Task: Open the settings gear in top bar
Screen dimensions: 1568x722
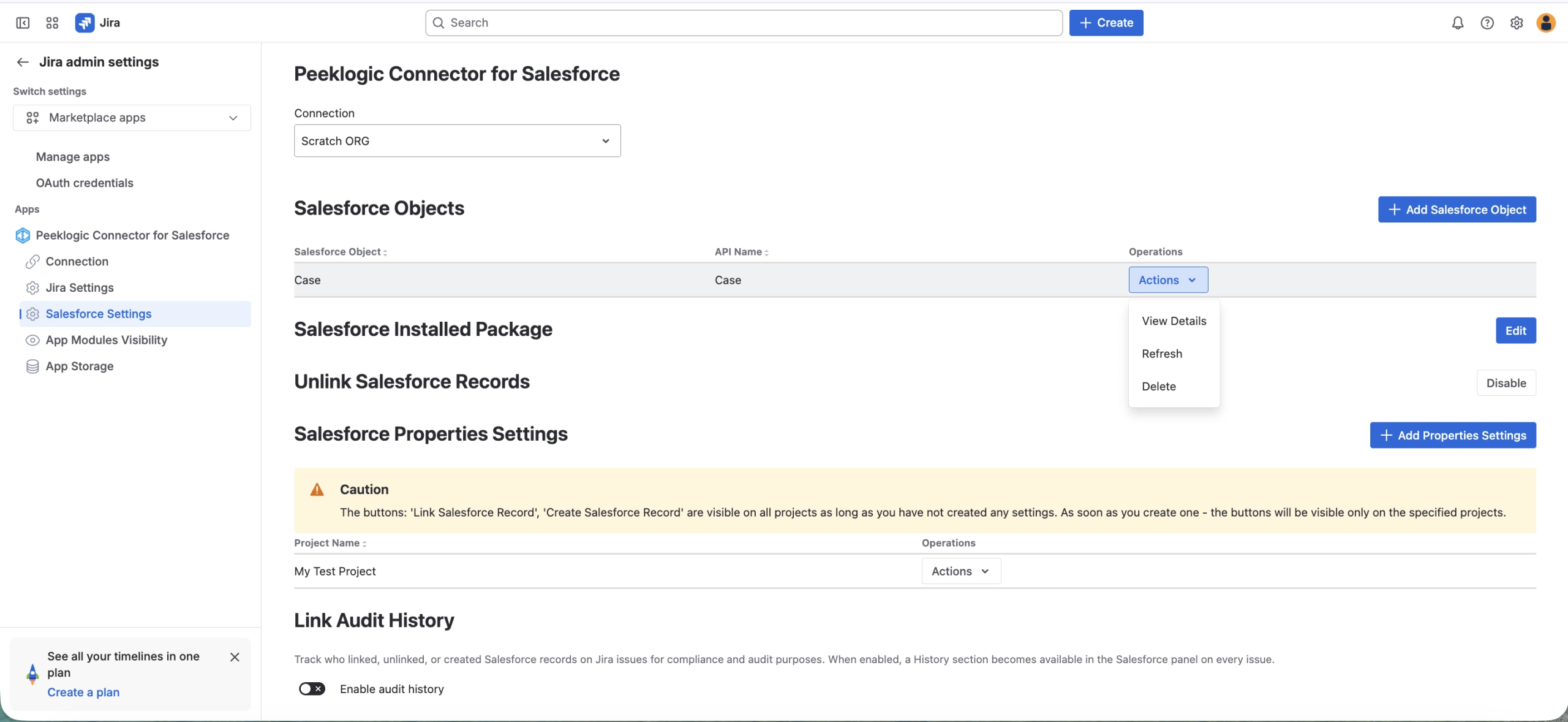Action: [1517, 23]
